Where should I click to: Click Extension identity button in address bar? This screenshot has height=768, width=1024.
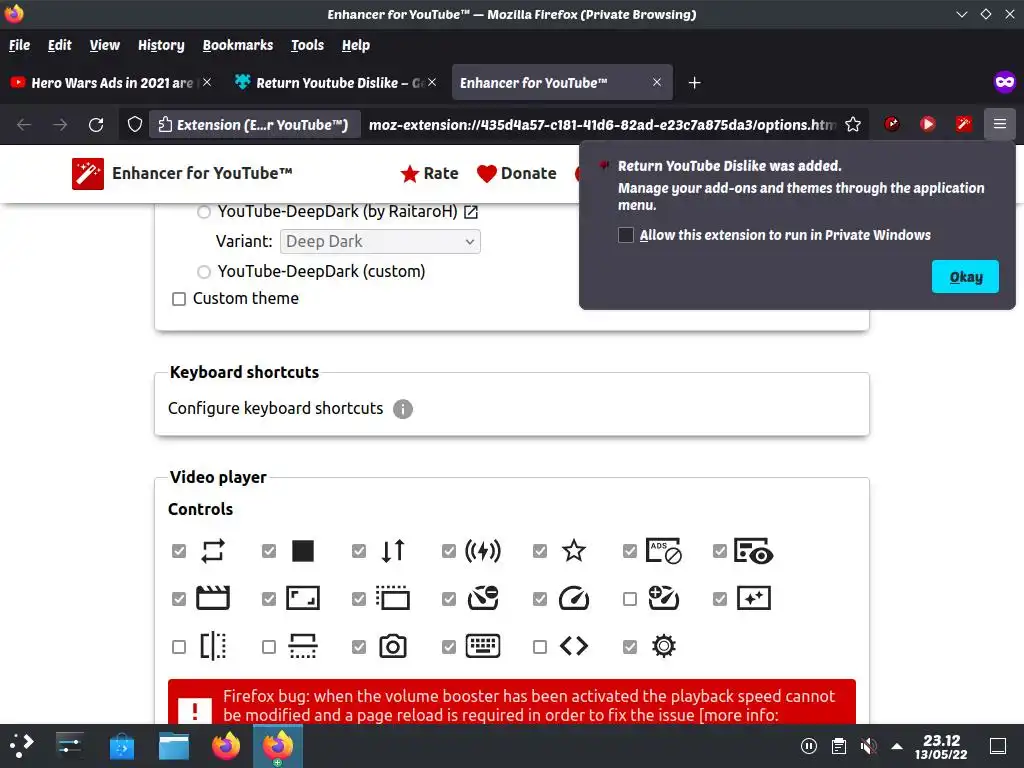tap(255, 124)
